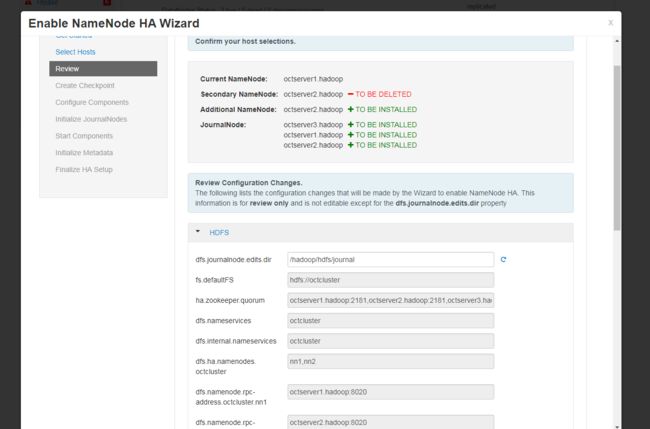Click the Initialize Metadata step

pyautogui.click(x=84, y=153)
